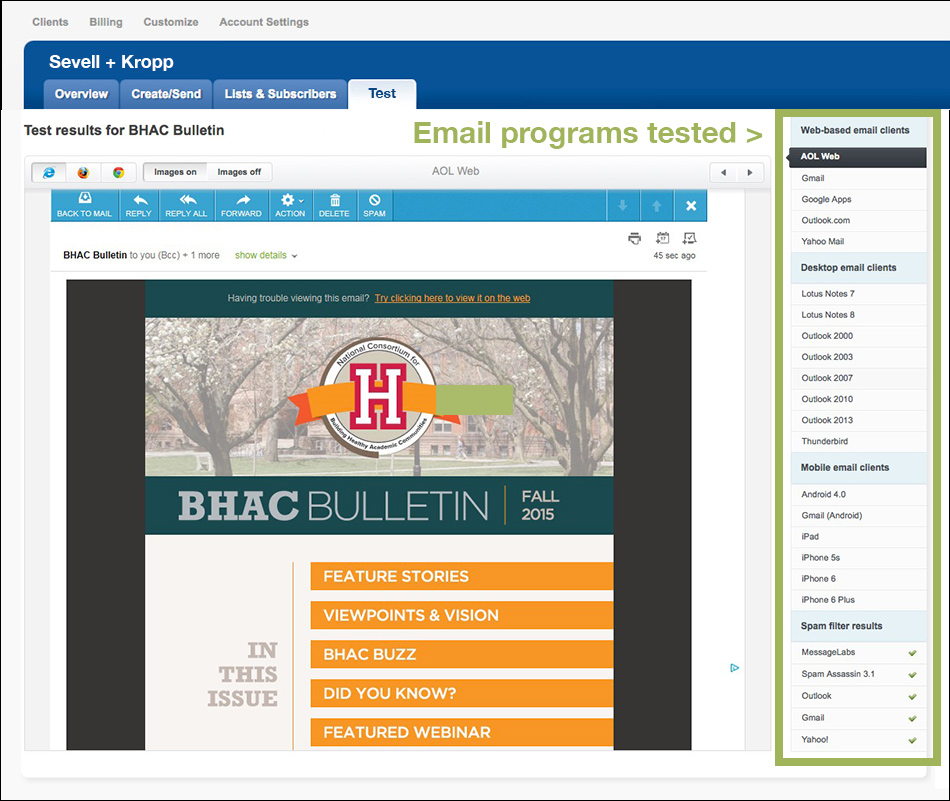Click the Viewpoints & Vision orange button
950x801 pixels.
click(x=462, y=615)
